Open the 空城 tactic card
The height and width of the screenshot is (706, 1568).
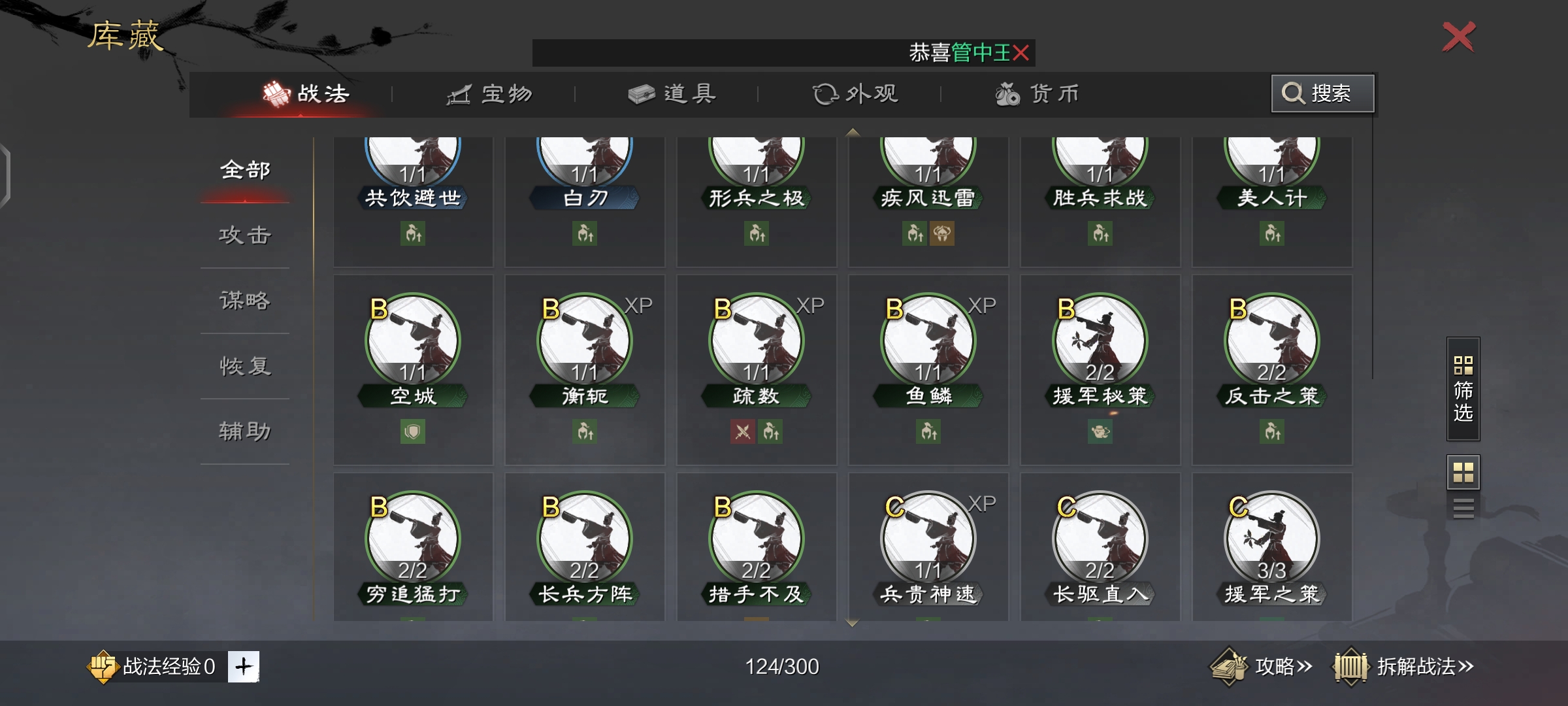pyautogui.click(x=413, y=369)
